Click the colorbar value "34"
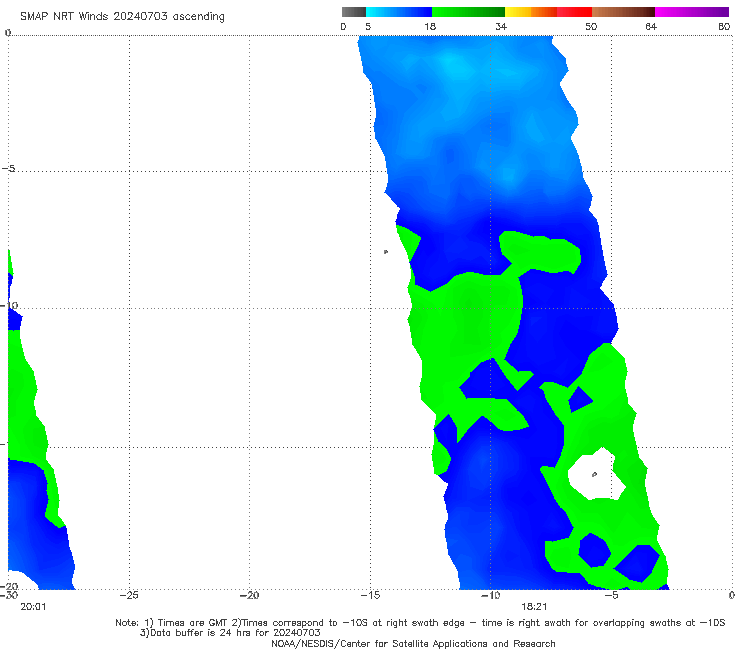 501,26
